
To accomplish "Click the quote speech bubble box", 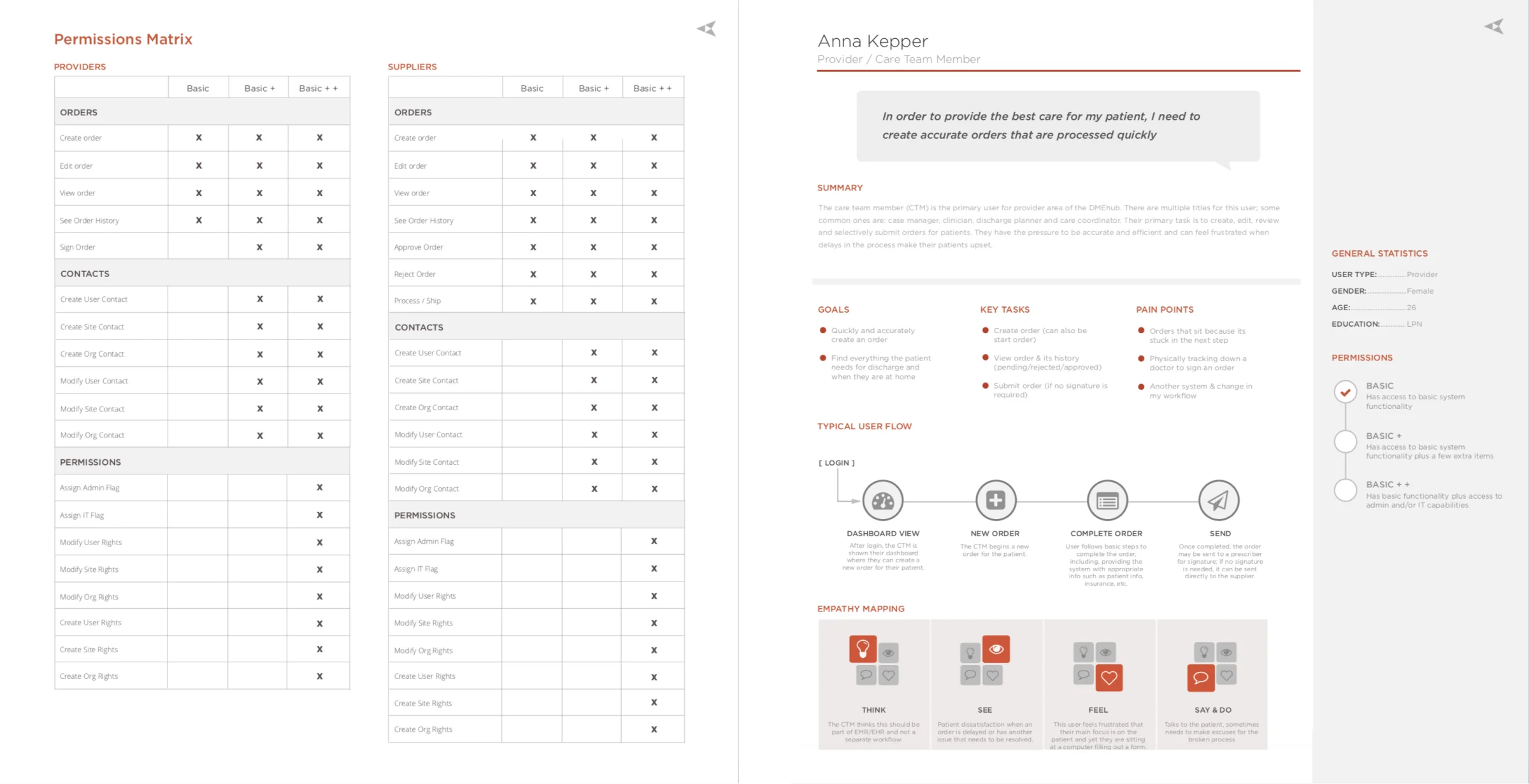I will click(x=1058, y=126).
